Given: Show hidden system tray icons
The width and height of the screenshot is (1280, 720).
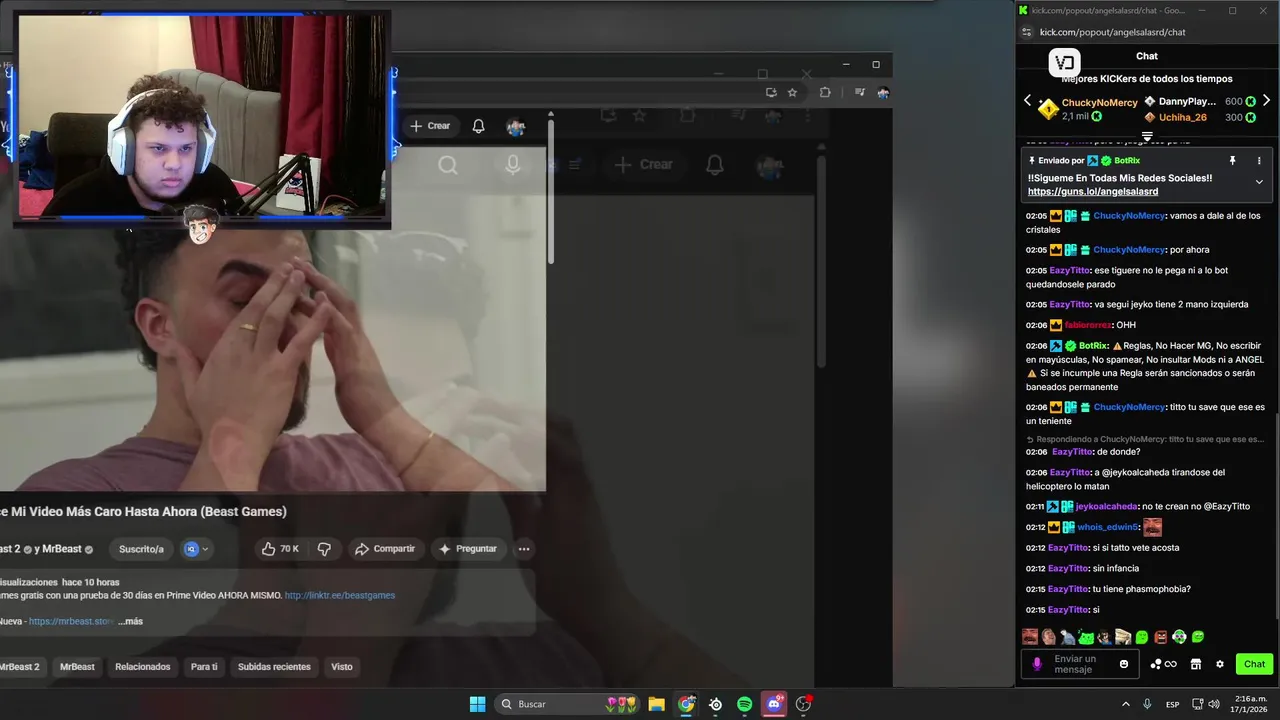Looking at the screenshot, I should coord(1126,704).
